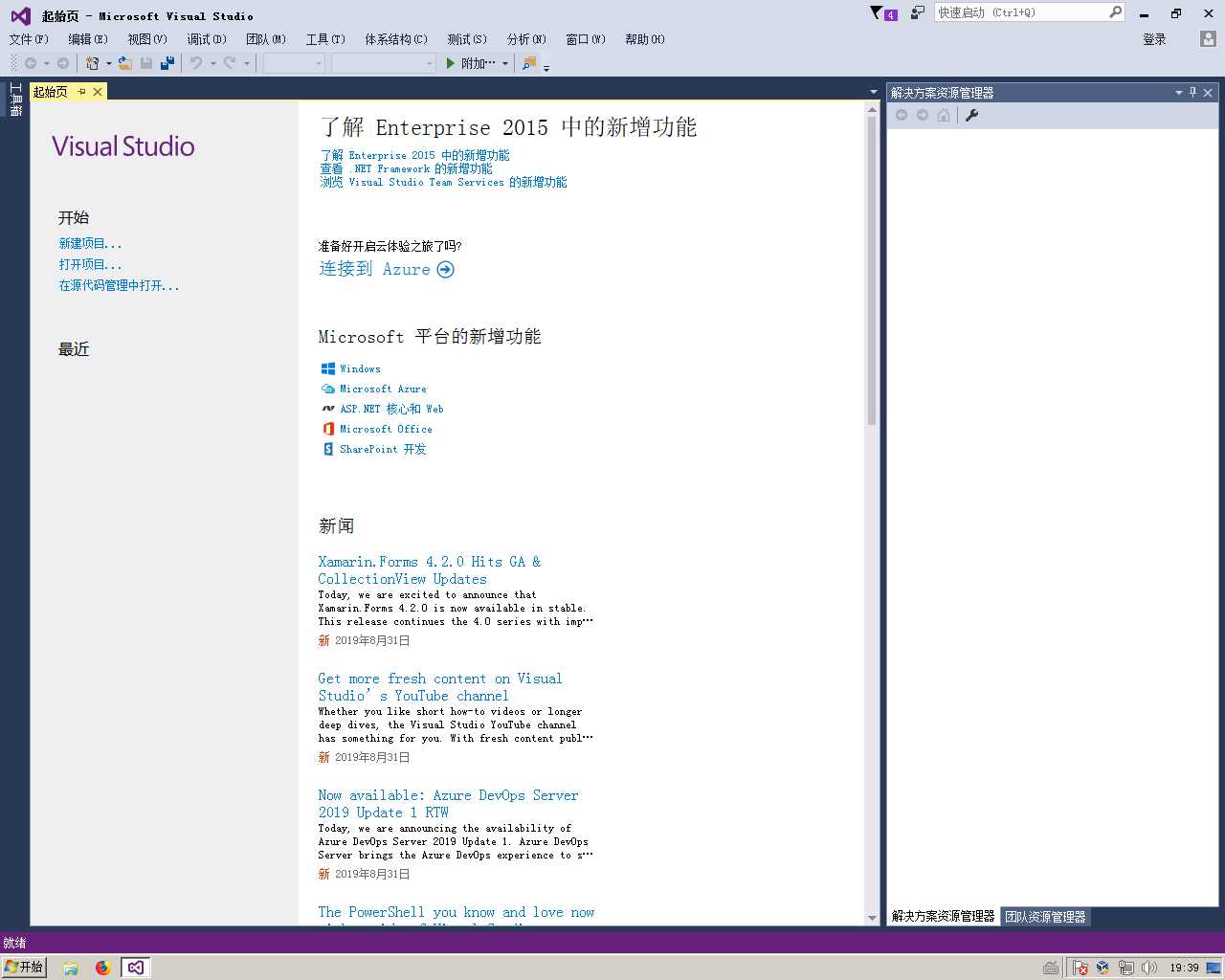Click the find in files toolbar icon
The height and width of the screenshot is (980, 1225).
pyautogui.click(x=529, y=63)
